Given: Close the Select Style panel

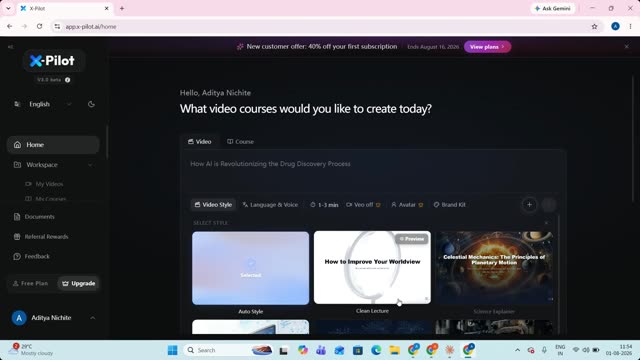Looking at the screenshot, I should click(546, 223).
